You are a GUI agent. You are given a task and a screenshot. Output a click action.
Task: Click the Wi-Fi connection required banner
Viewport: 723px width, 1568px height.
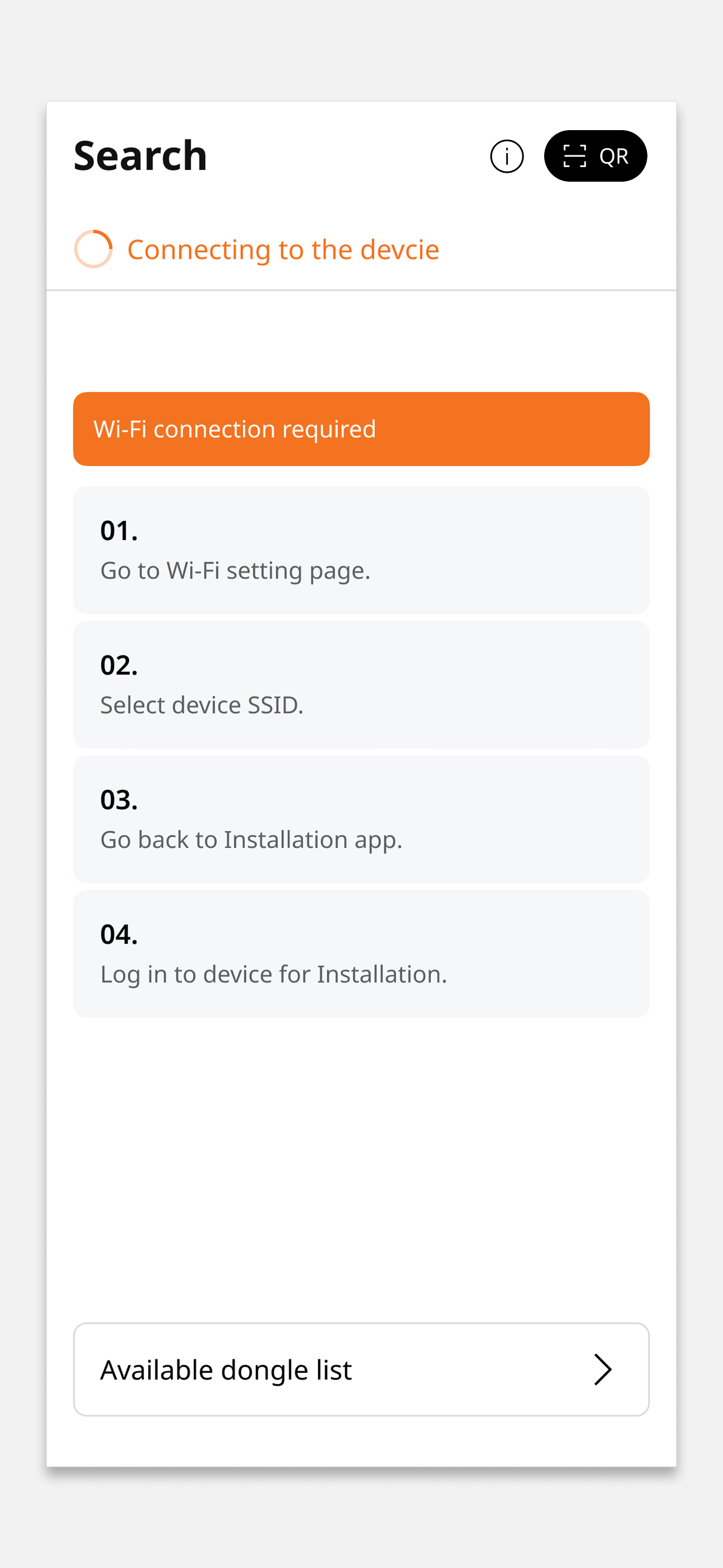pyautogui.click(x=361, y=429)
